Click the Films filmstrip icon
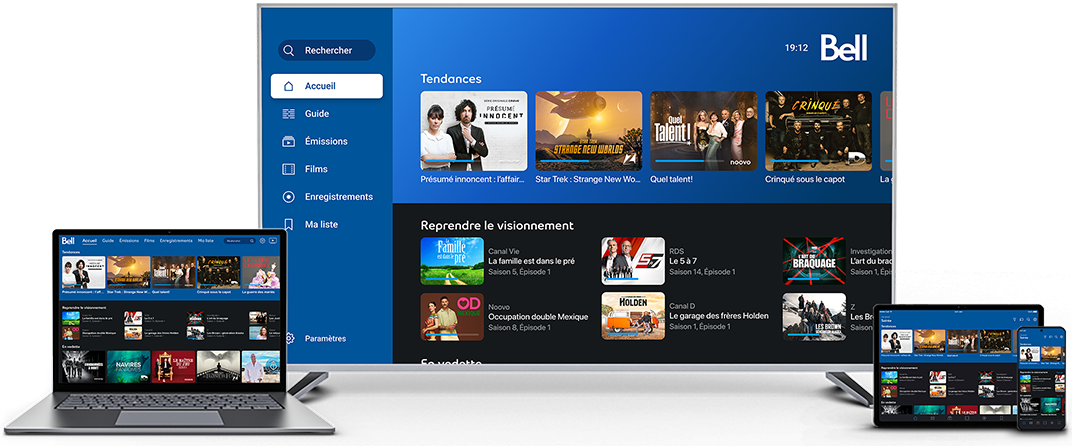The image size is (1072, 446). (289, 169)
